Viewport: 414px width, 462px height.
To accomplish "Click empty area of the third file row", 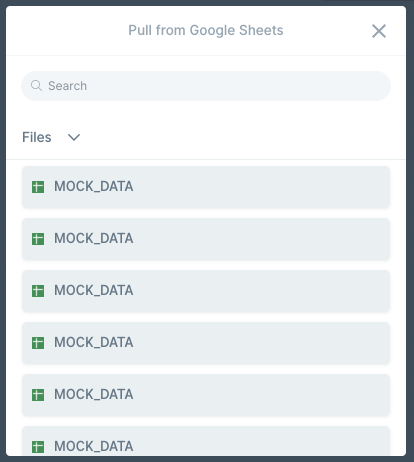I will [267, 291].
